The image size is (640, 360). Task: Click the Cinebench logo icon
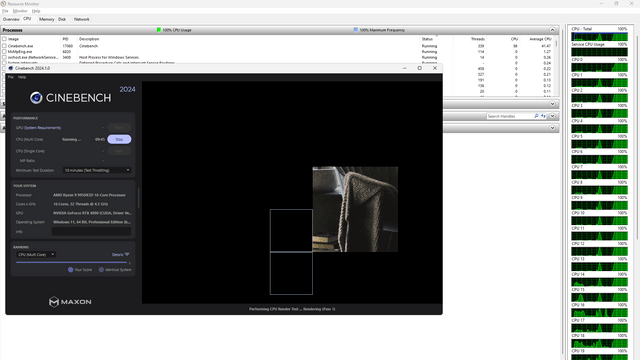click(36, 98)
